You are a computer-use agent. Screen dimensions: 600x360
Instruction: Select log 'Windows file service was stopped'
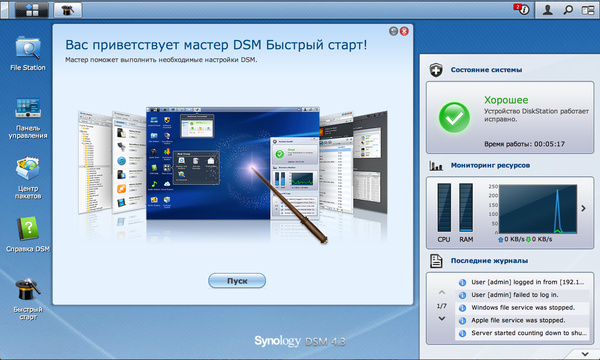(x=522, y=308)
